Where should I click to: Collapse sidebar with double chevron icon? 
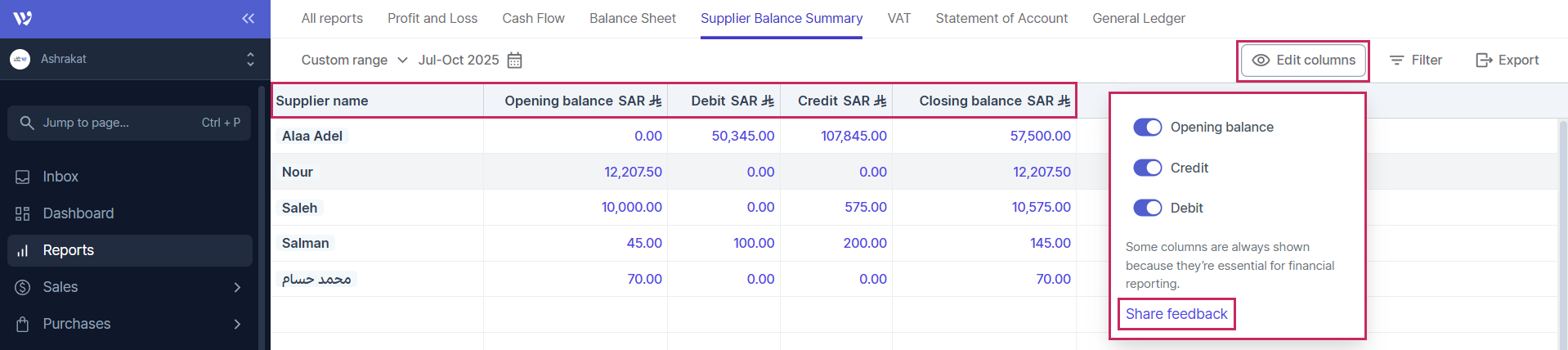point(248,18)
